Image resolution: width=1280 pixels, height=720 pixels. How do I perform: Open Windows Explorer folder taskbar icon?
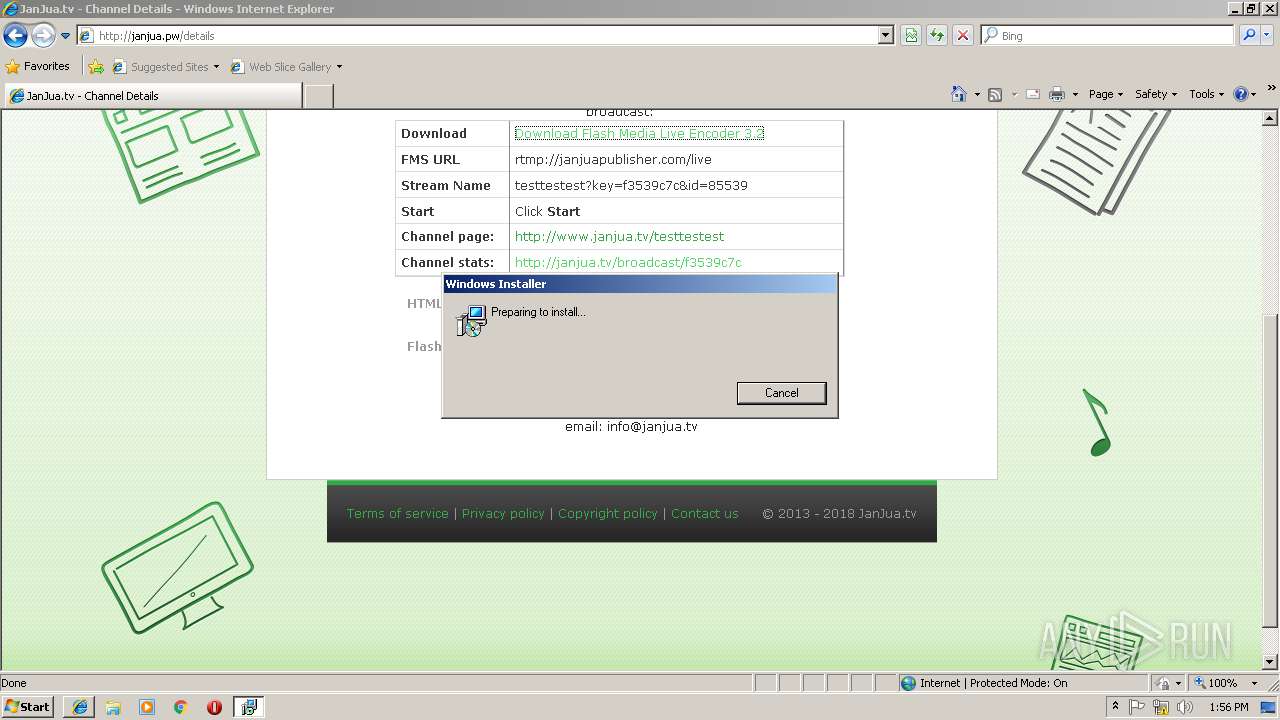tap(113, 707)
